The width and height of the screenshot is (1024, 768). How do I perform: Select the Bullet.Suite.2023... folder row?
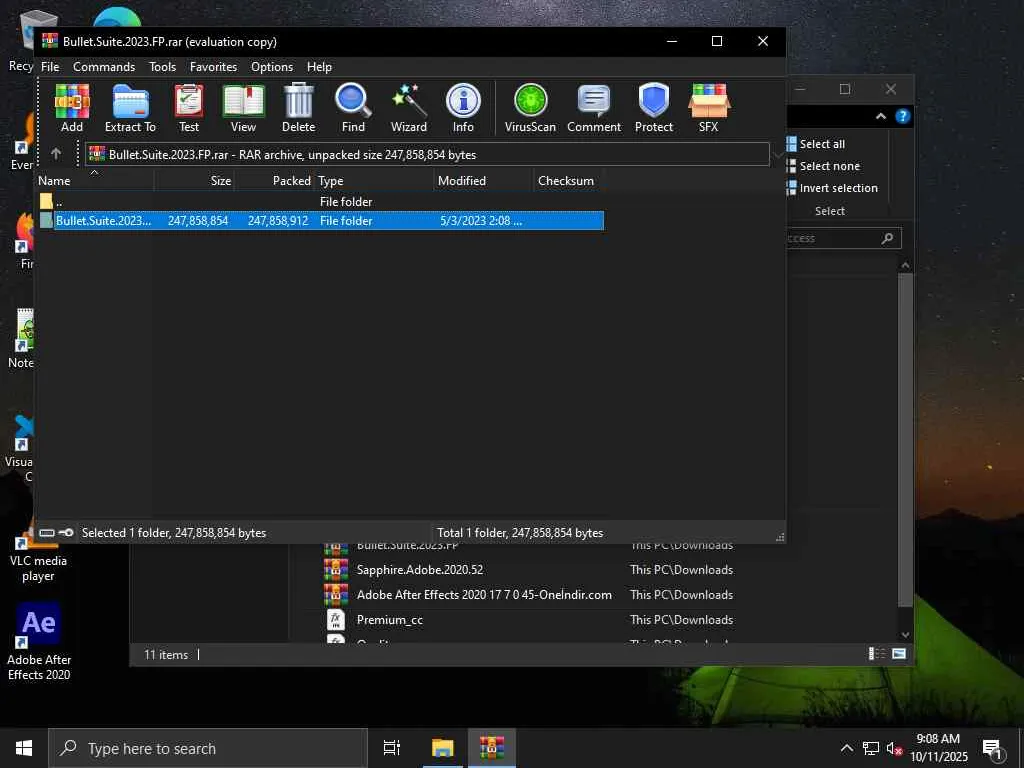point(320,221)
